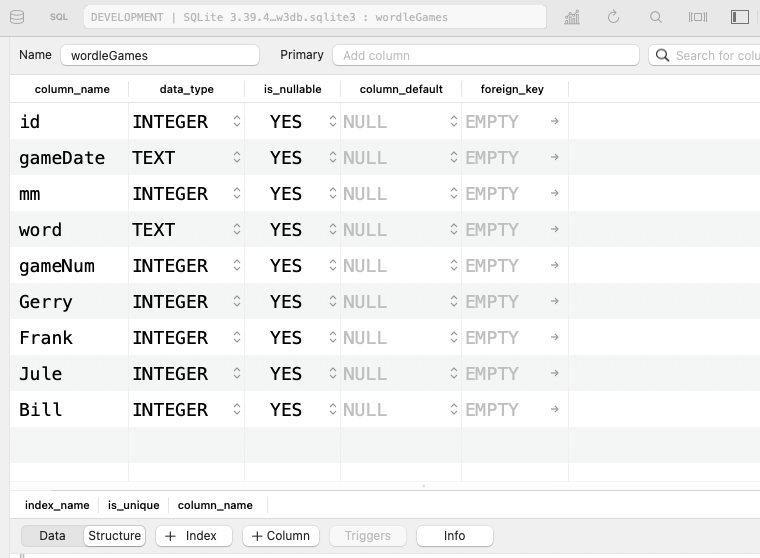The image size is (760, 558).
Task: Change data_type stepper for Bill column
Action: click(237, 409)
